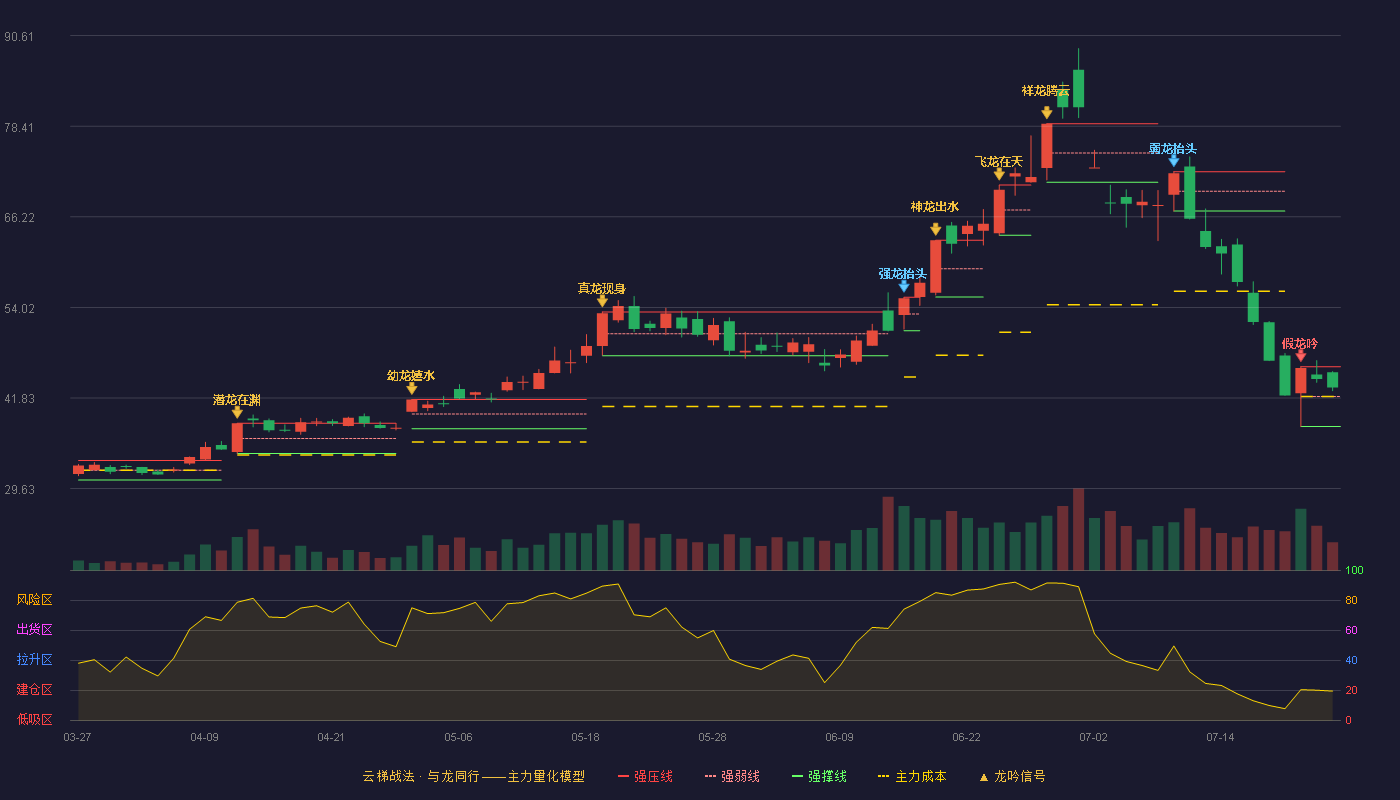Click the 幼龙嬉水 signal arrow marker

click(412, 388)
